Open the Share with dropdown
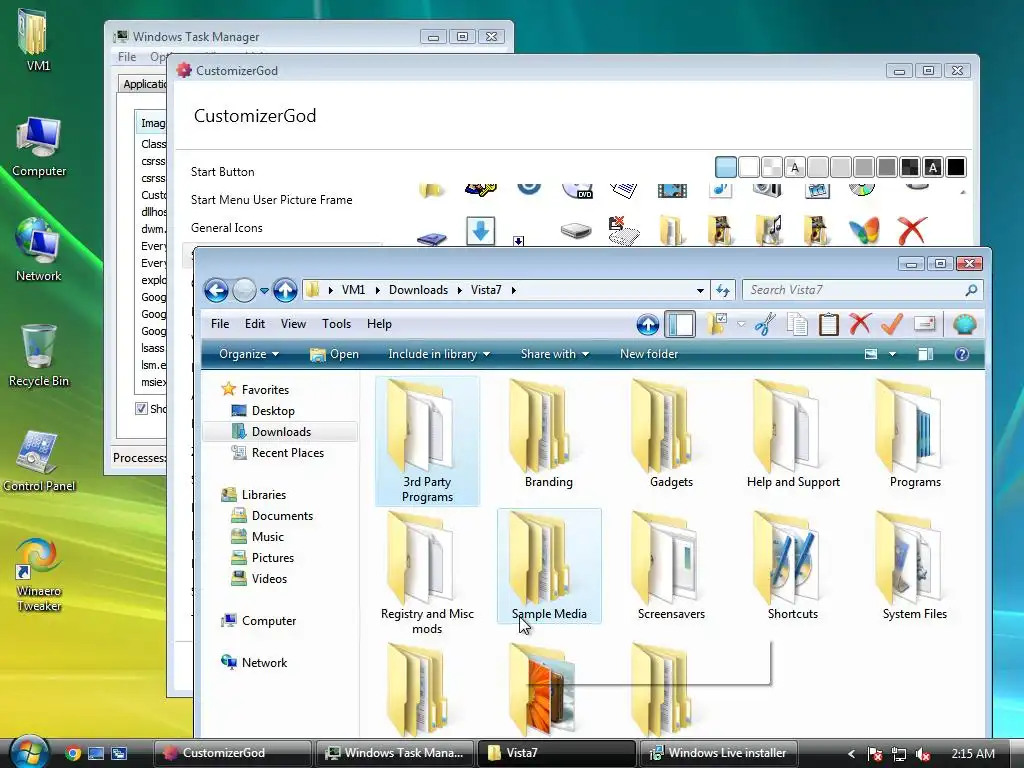1024x768 pixels. [x=554, y=354]
